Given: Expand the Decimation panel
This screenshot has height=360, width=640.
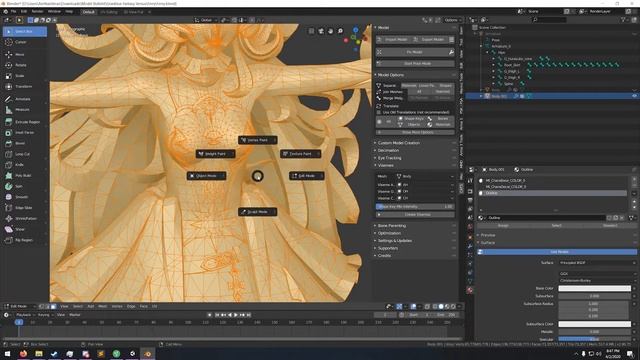Looking at the screenshot, I should coord(415,150).
